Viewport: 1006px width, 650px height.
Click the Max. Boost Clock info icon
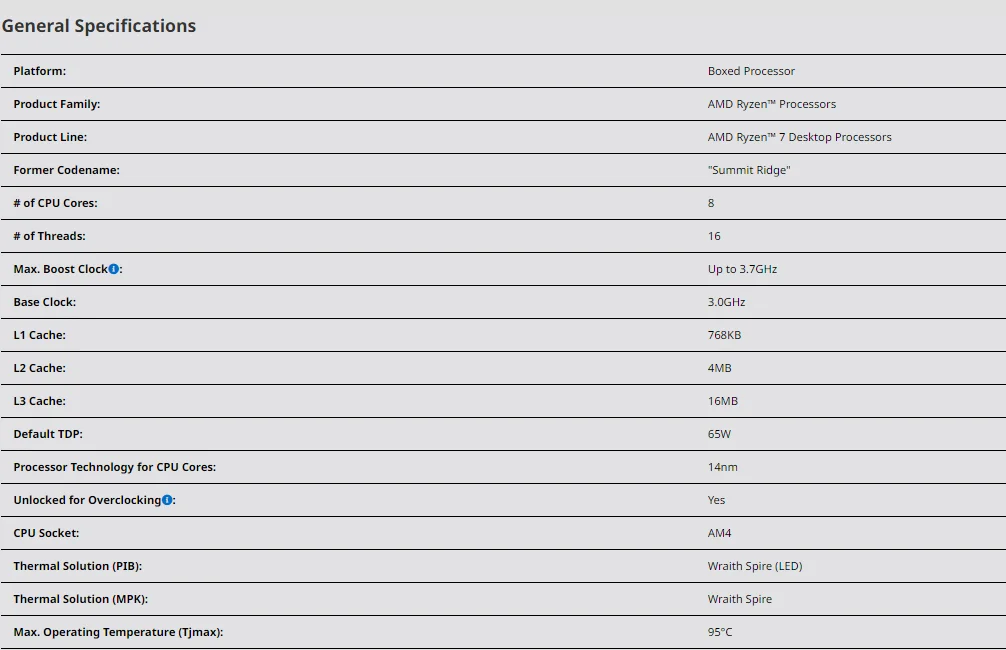point(114,269)
